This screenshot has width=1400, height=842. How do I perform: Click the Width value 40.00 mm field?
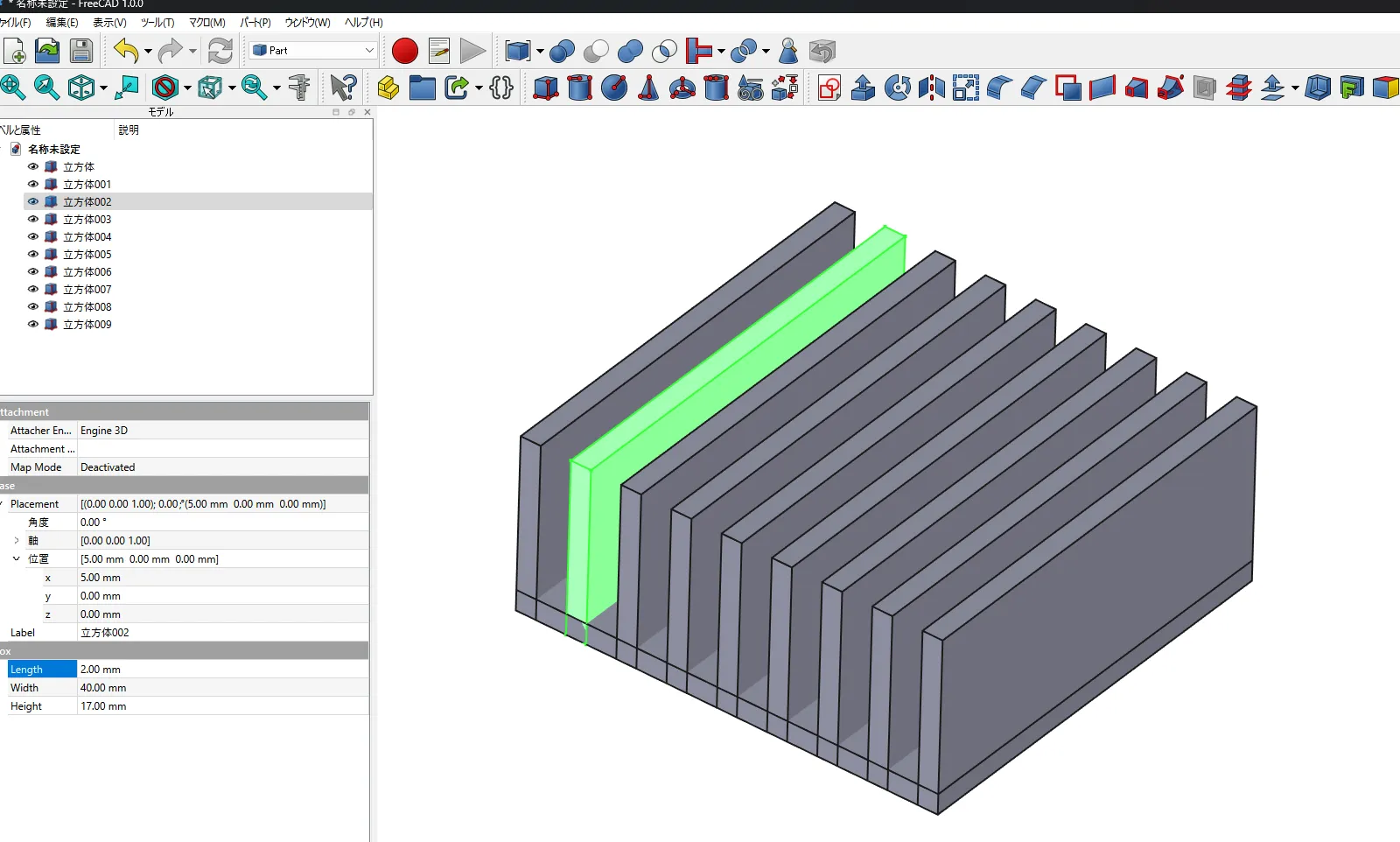[x=222, y=687]
